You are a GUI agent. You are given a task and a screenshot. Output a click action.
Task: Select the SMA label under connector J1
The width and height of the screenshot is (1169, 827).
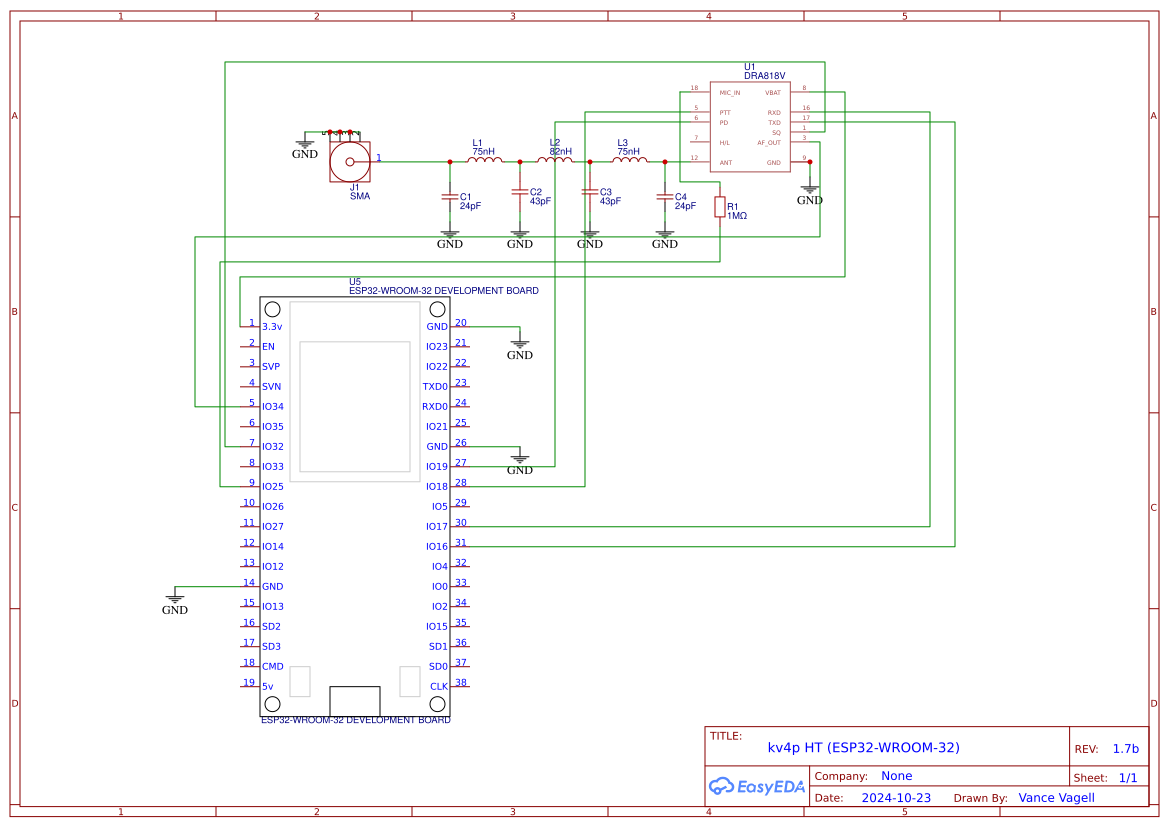(360, 196)
